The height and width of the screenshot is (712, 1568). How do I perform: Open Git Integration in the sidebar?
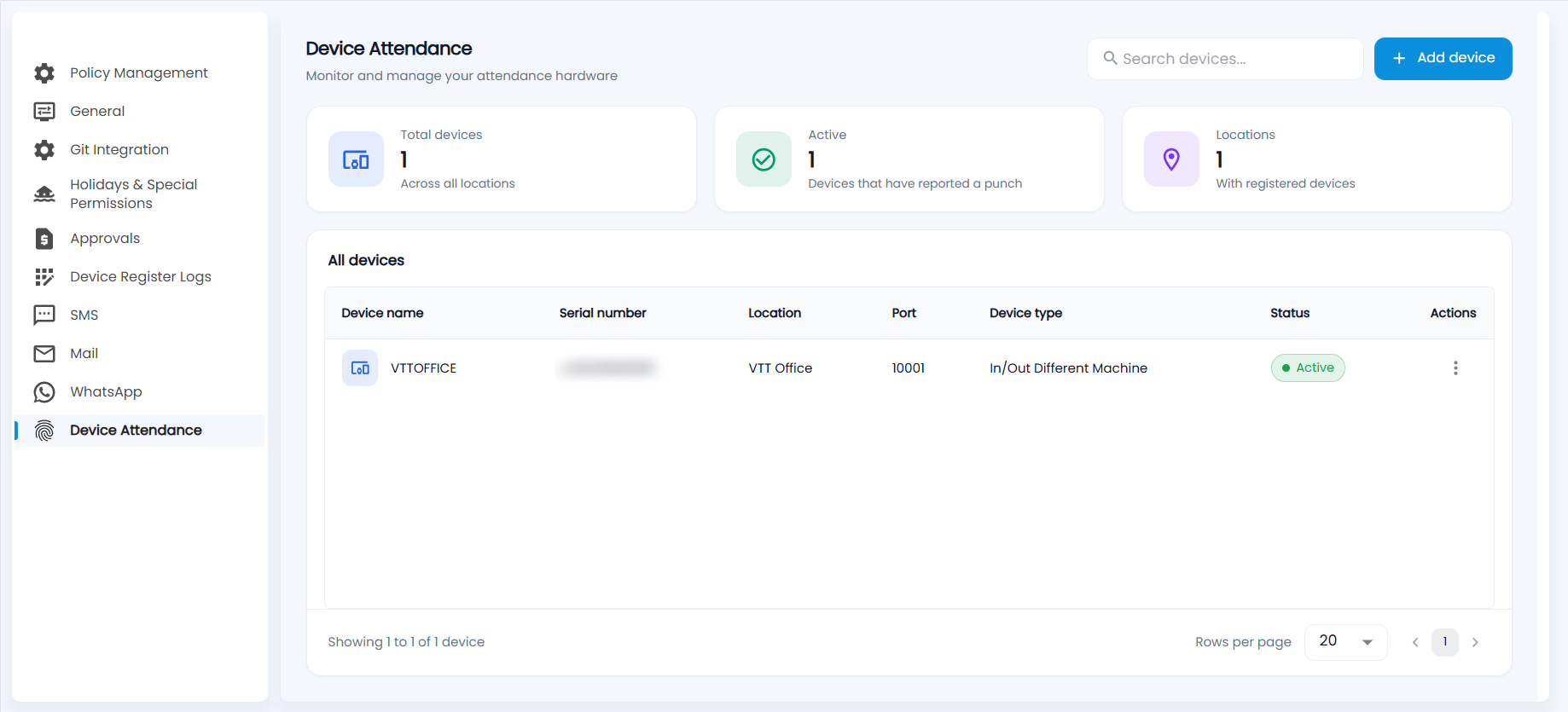pos(119,150)
